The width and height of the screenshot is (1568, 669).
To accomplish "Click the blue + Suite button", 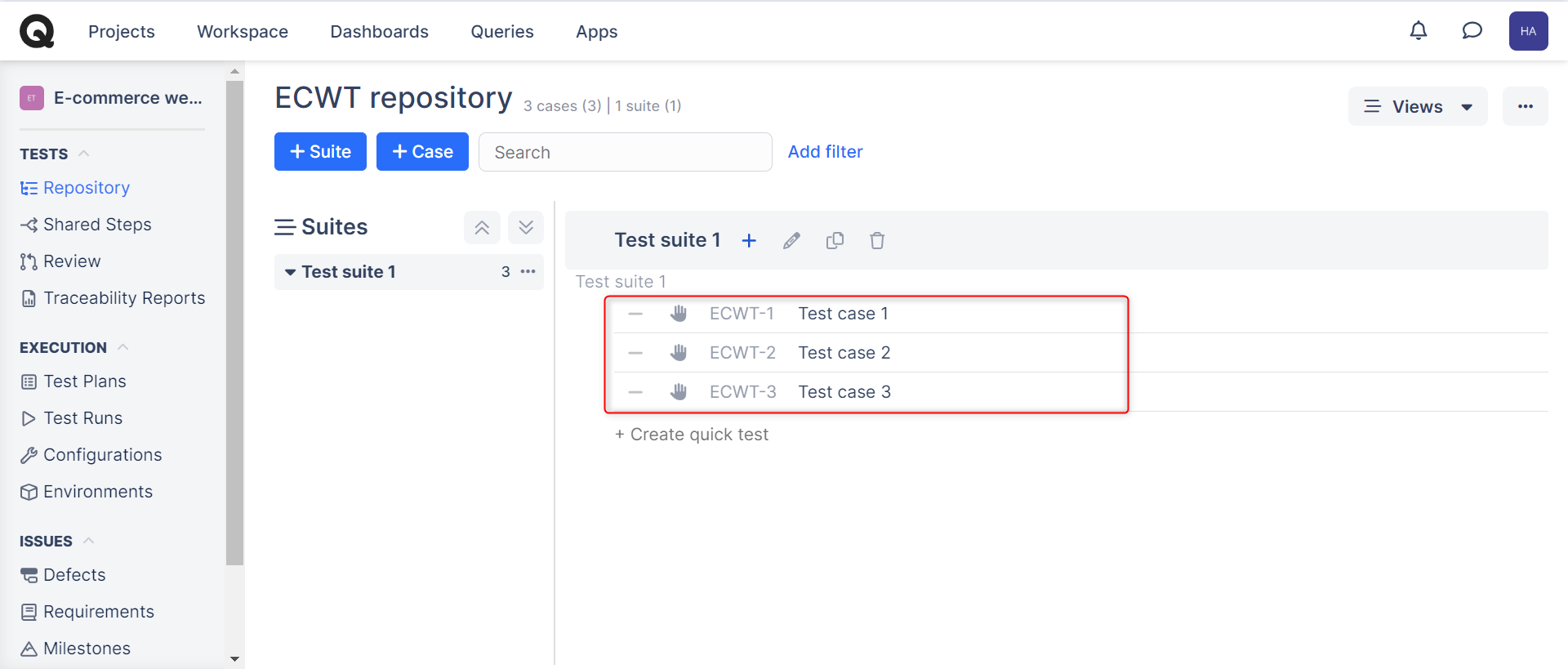I will pyautogui.click(x=320, y=152).
